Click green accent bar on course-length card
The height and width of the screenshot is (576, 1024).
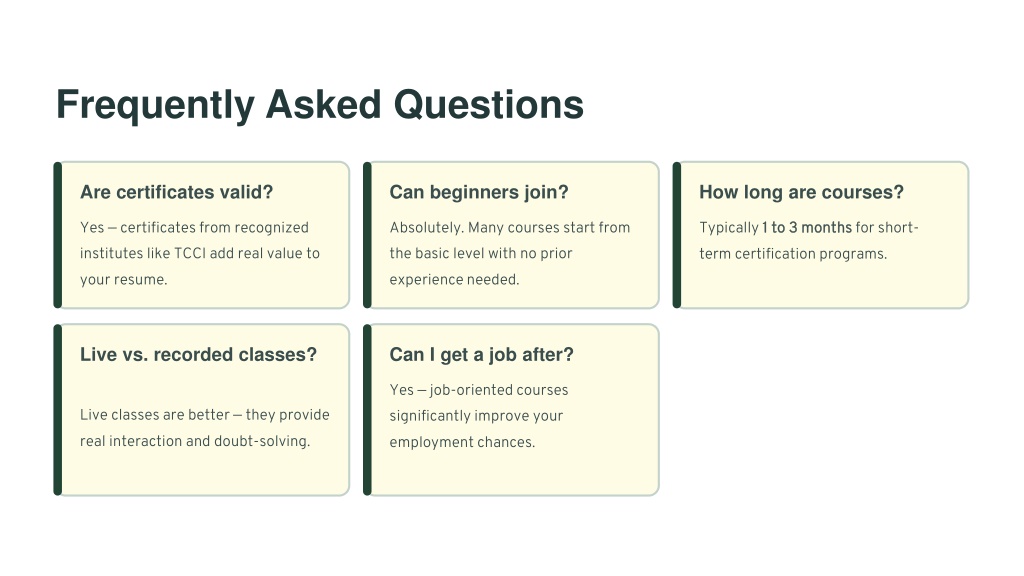click(677, 235)
